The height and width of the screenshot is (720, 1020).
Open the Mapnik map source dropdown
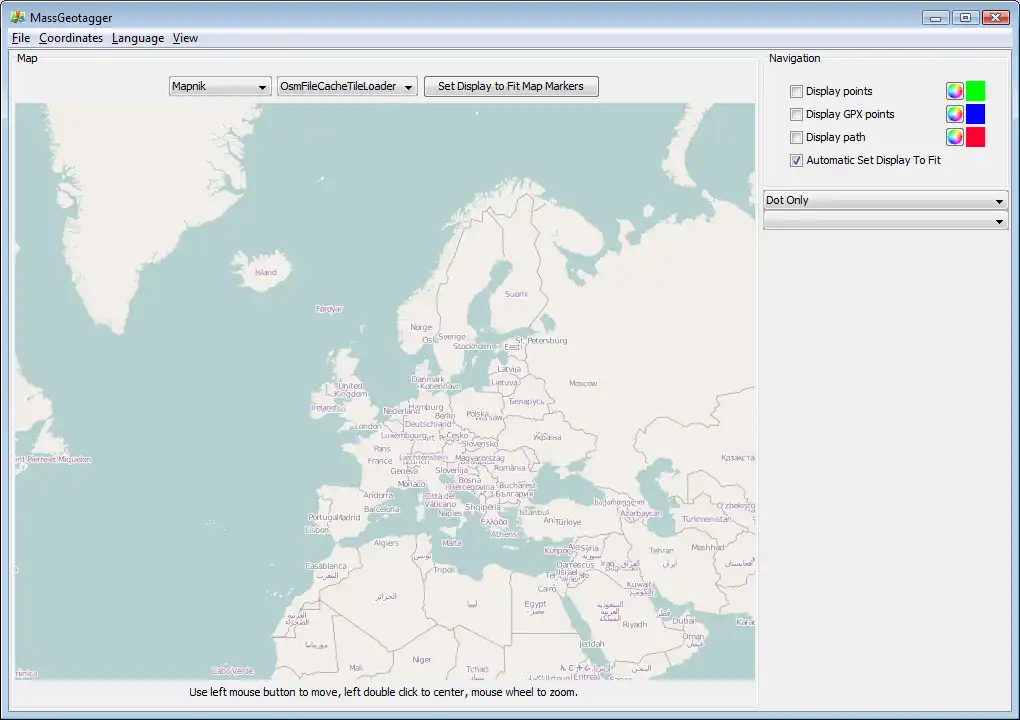click(220, 87)
